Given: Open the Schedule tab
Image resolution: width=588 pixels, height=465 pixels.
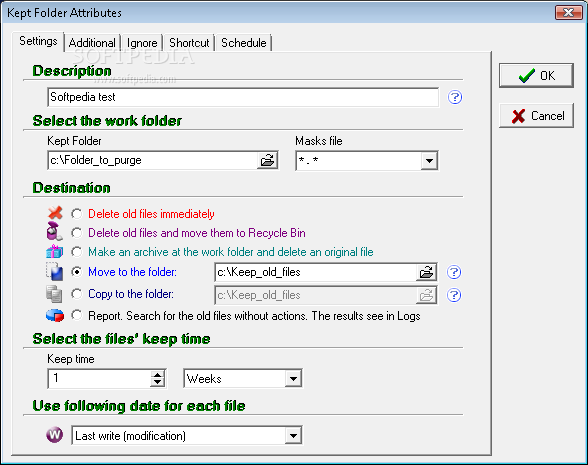Looking at the screenshot, I should click(244, 43).
